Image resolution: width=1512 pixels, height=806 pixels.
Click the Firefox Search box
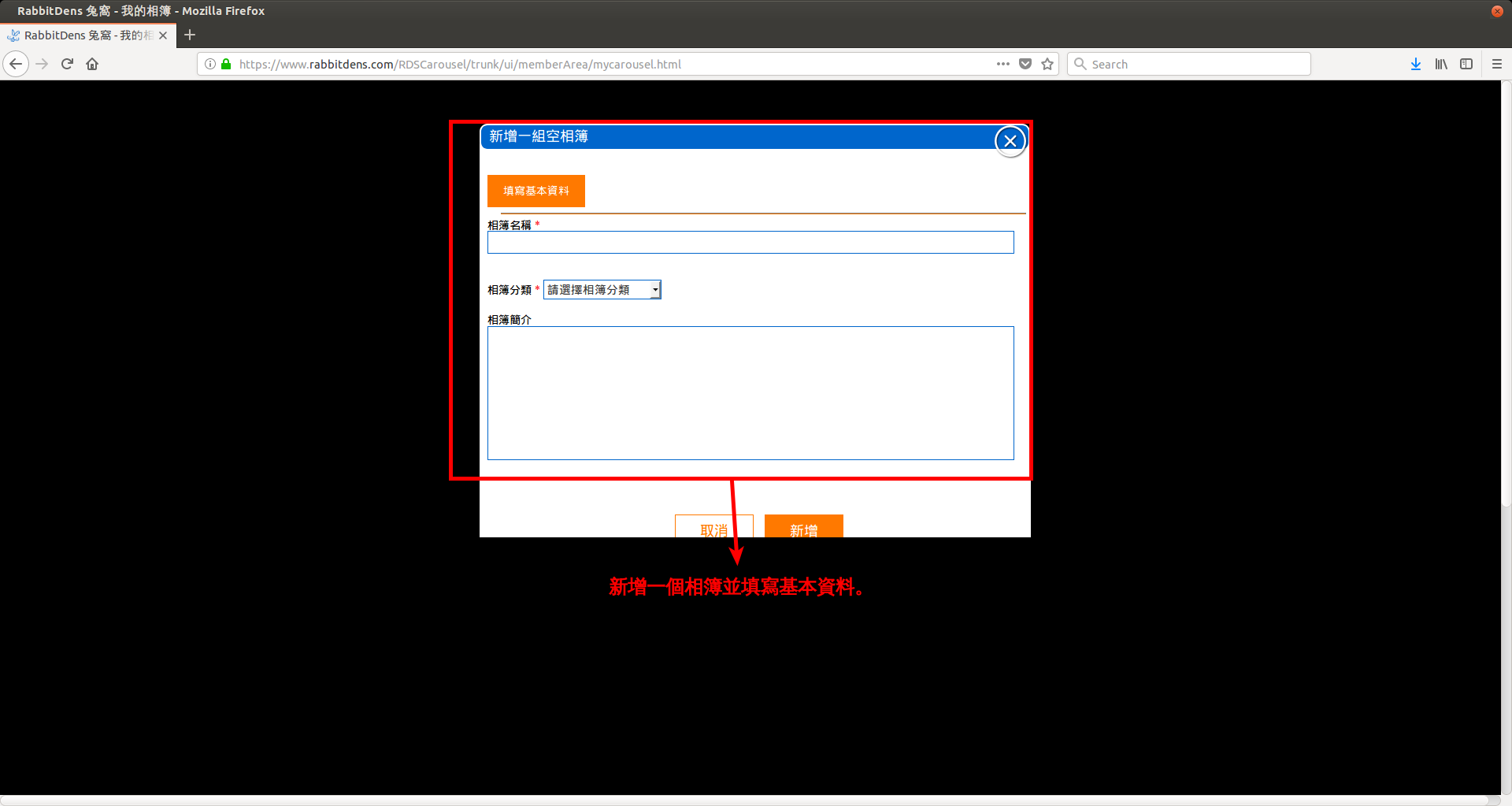pyautogui.click(x=1189, y=64)
